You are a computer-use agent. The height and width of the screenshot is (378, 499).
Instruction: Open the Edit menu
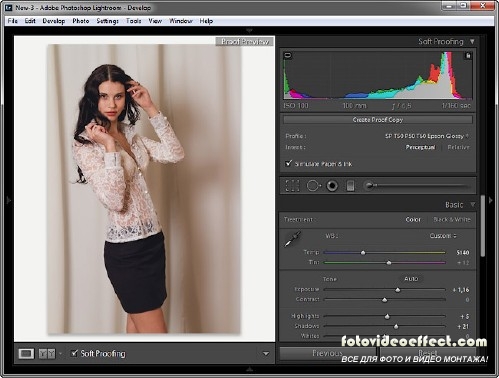point(30,21)
